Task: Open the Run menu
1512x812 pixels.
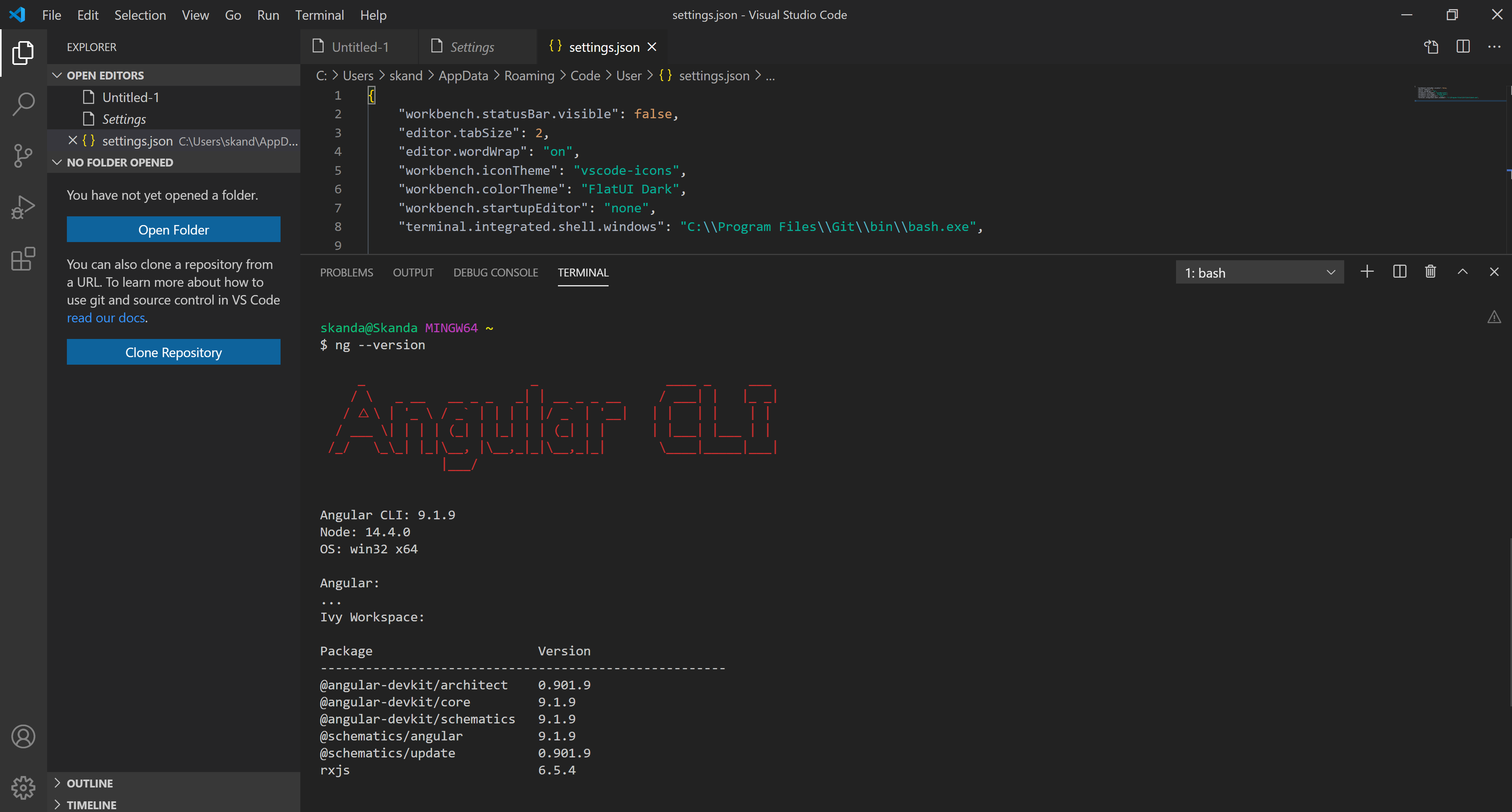Action: point(267,15)
